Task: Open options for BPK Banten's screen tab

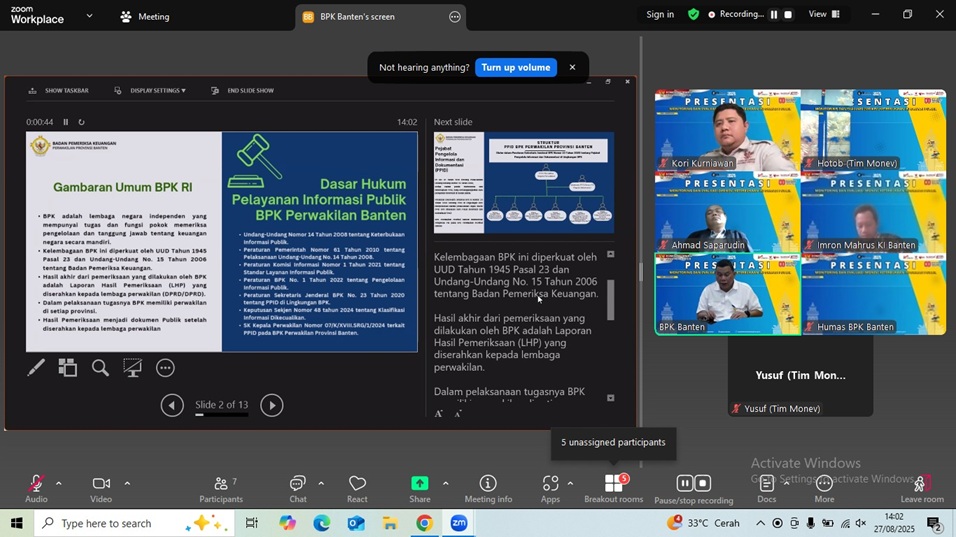Action: tap(455, 16)
